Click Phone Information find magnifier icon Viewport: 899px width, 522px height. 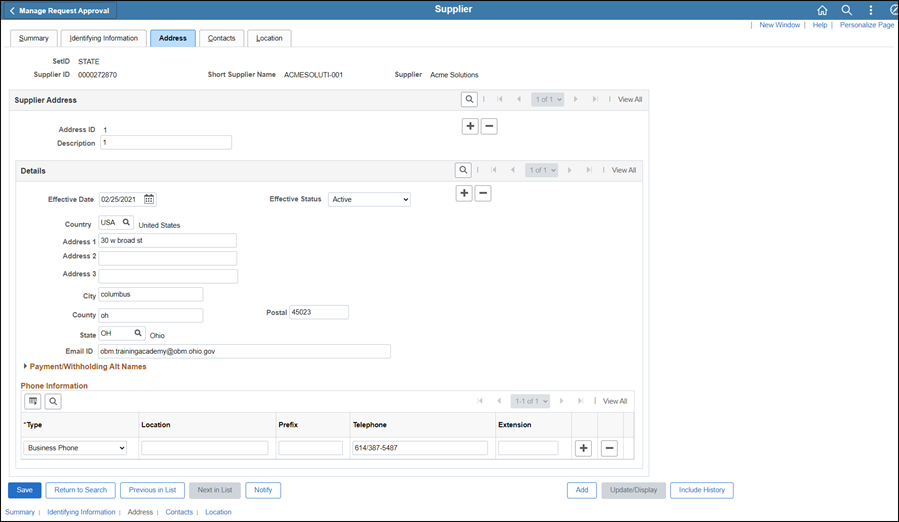[53, 401]
